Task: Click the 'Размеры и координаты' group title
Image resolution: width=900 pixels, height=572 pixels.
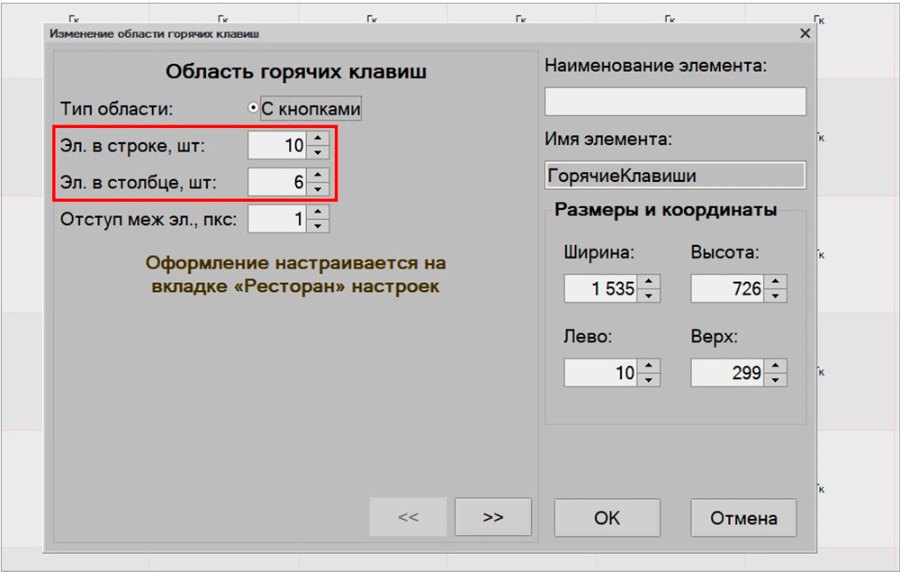Action: (666, 209)
